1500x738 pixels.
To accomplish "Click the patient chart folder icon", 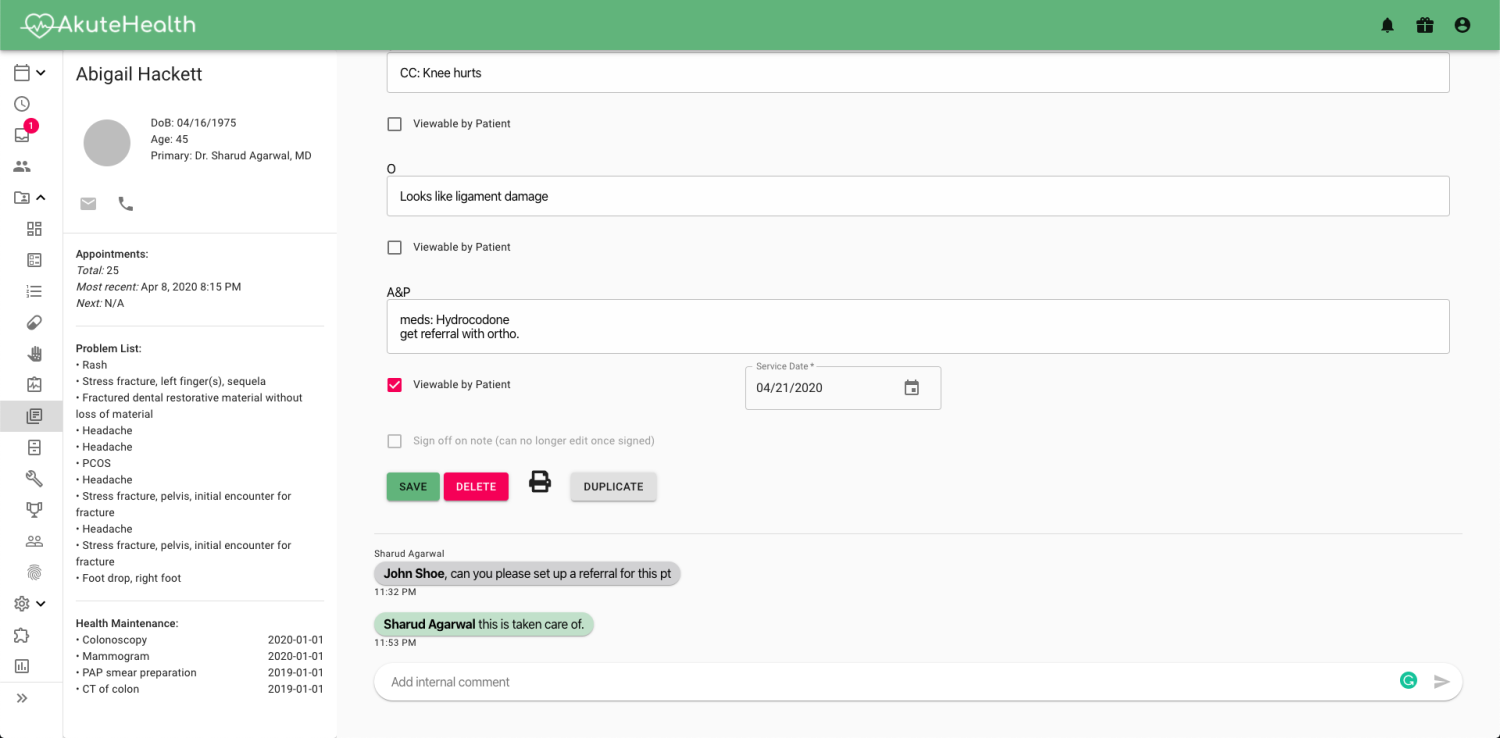I will point(22,198).
